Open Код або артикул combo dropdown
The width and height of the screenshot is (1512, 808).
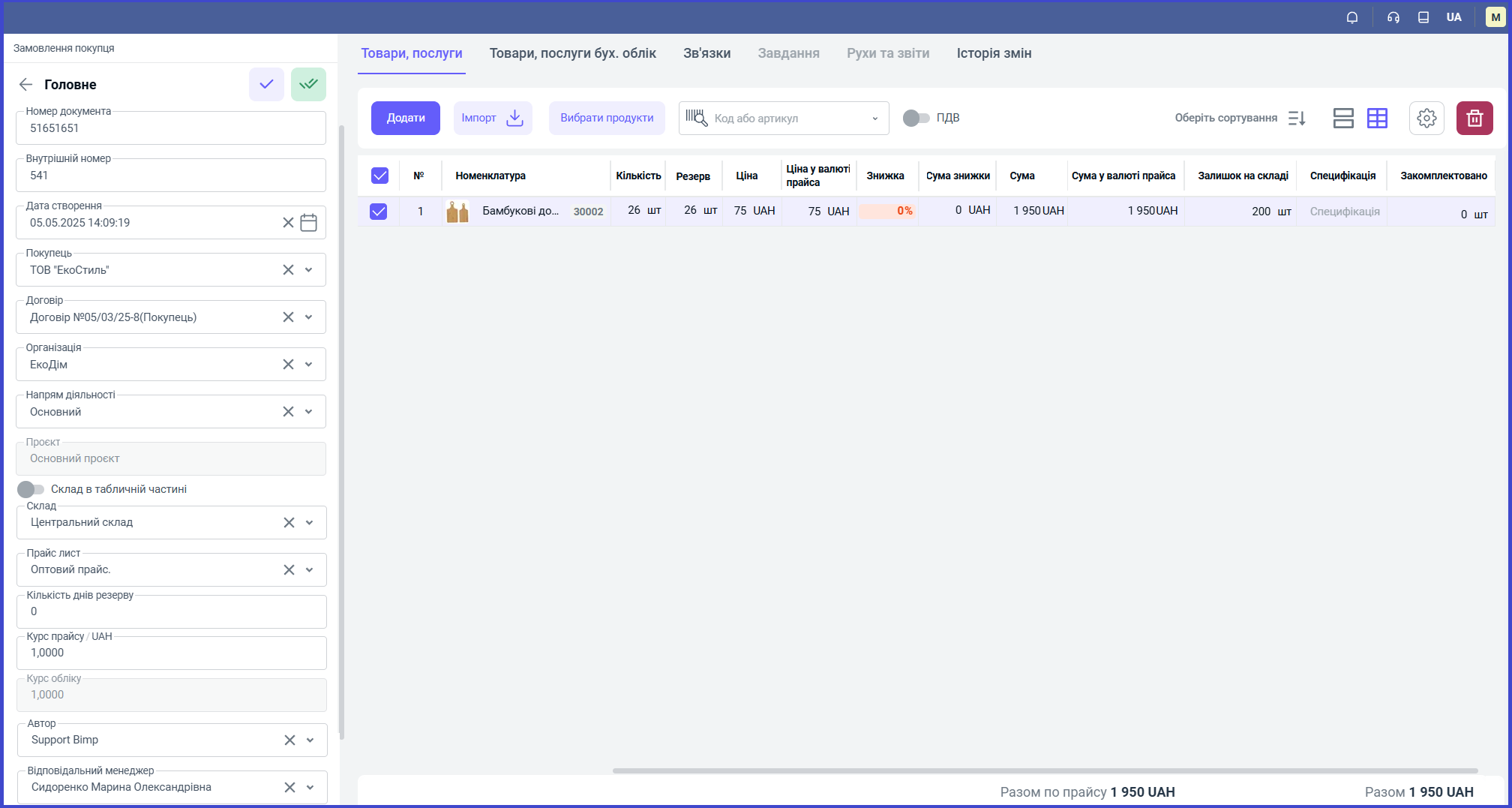click(874, 119)
